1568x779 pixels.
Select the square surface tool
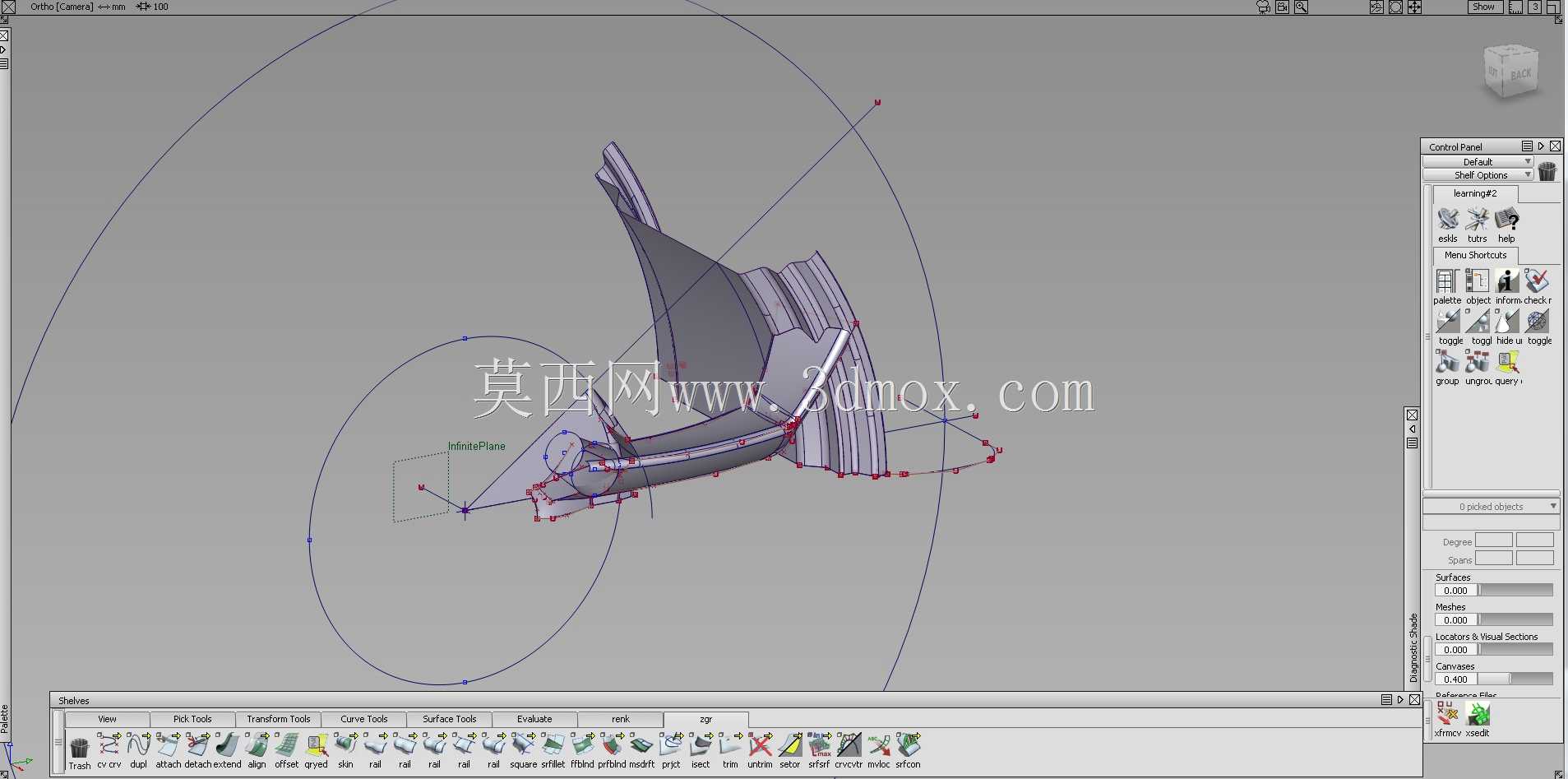tap(523, 745)
